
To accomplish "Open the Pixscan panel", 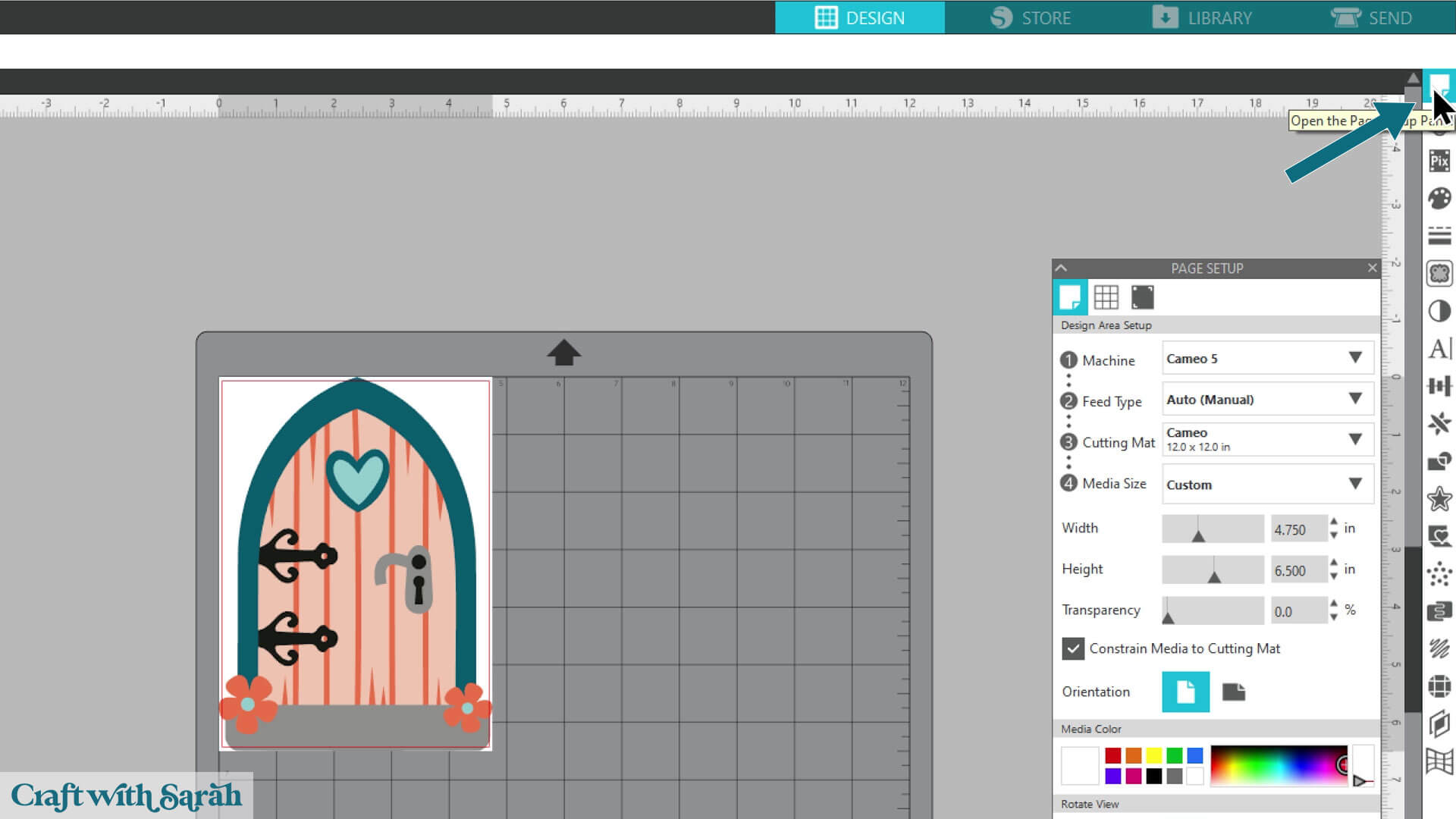I will 1439,161.
